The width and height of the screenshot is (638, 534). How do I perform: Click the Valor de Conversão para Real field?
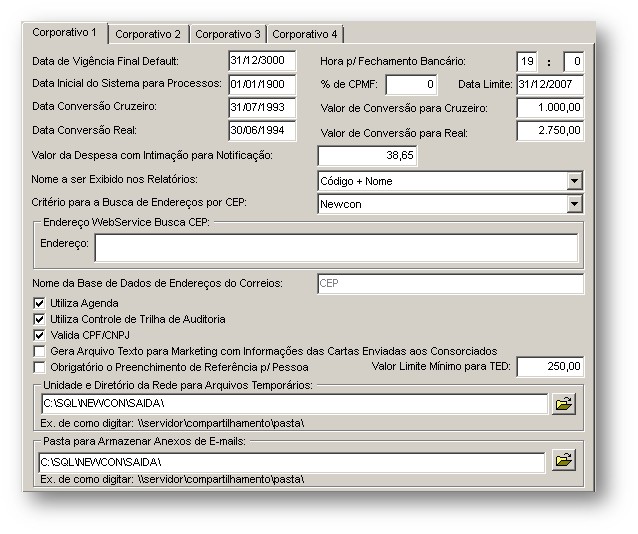pyautogui.click(x=550, y=131)
